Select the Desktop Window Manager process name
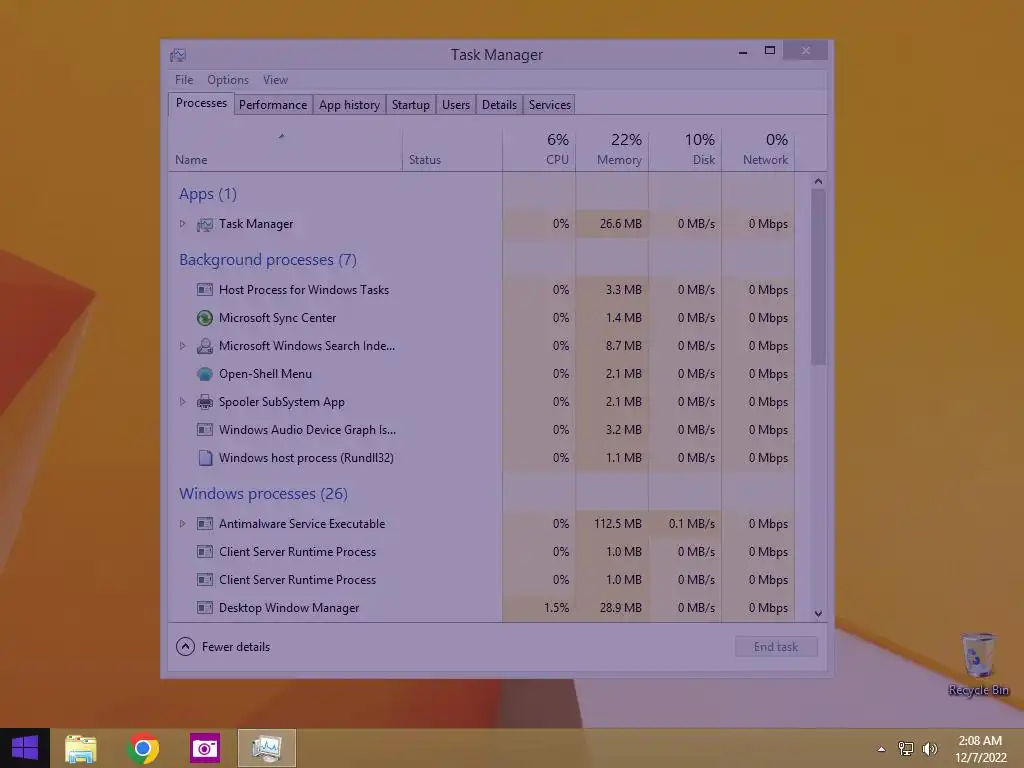Viewport: 1024px width, 768px height. pos(289,608)
